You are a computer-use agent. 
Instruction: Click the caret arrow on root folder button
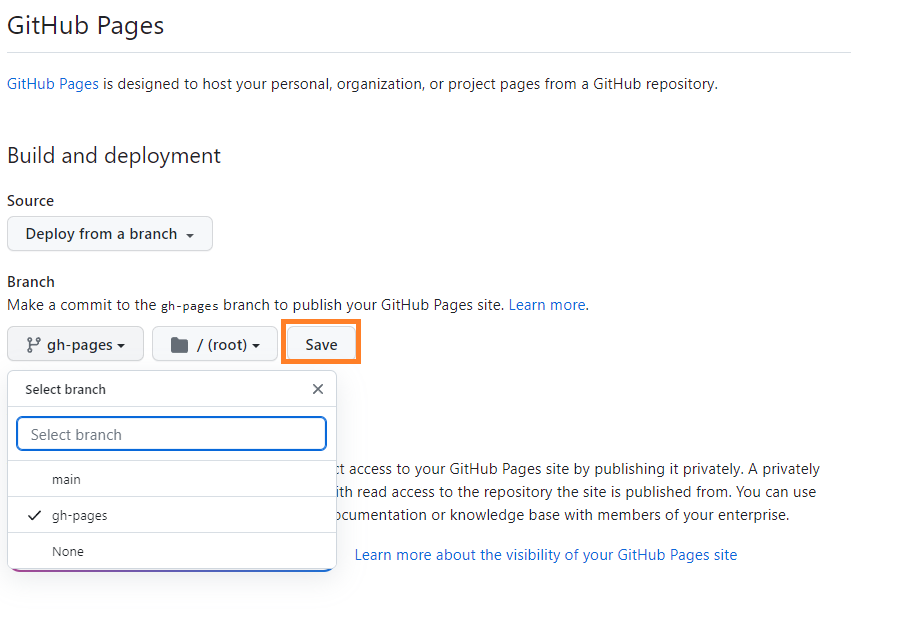[x=256, y=346]
